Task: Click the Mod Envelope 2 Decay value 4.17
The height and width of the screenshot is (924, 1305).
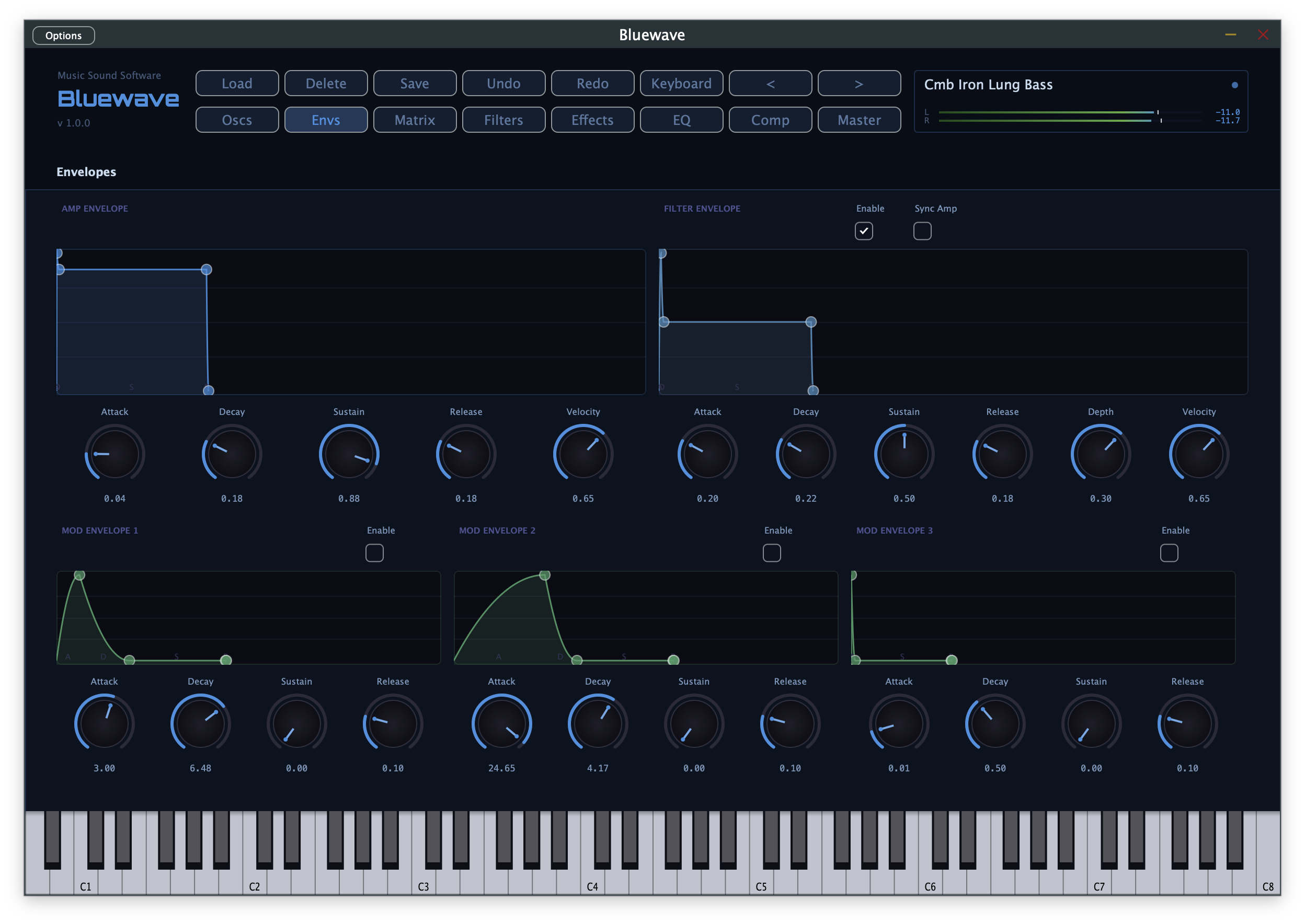Action: pos(598,768)
